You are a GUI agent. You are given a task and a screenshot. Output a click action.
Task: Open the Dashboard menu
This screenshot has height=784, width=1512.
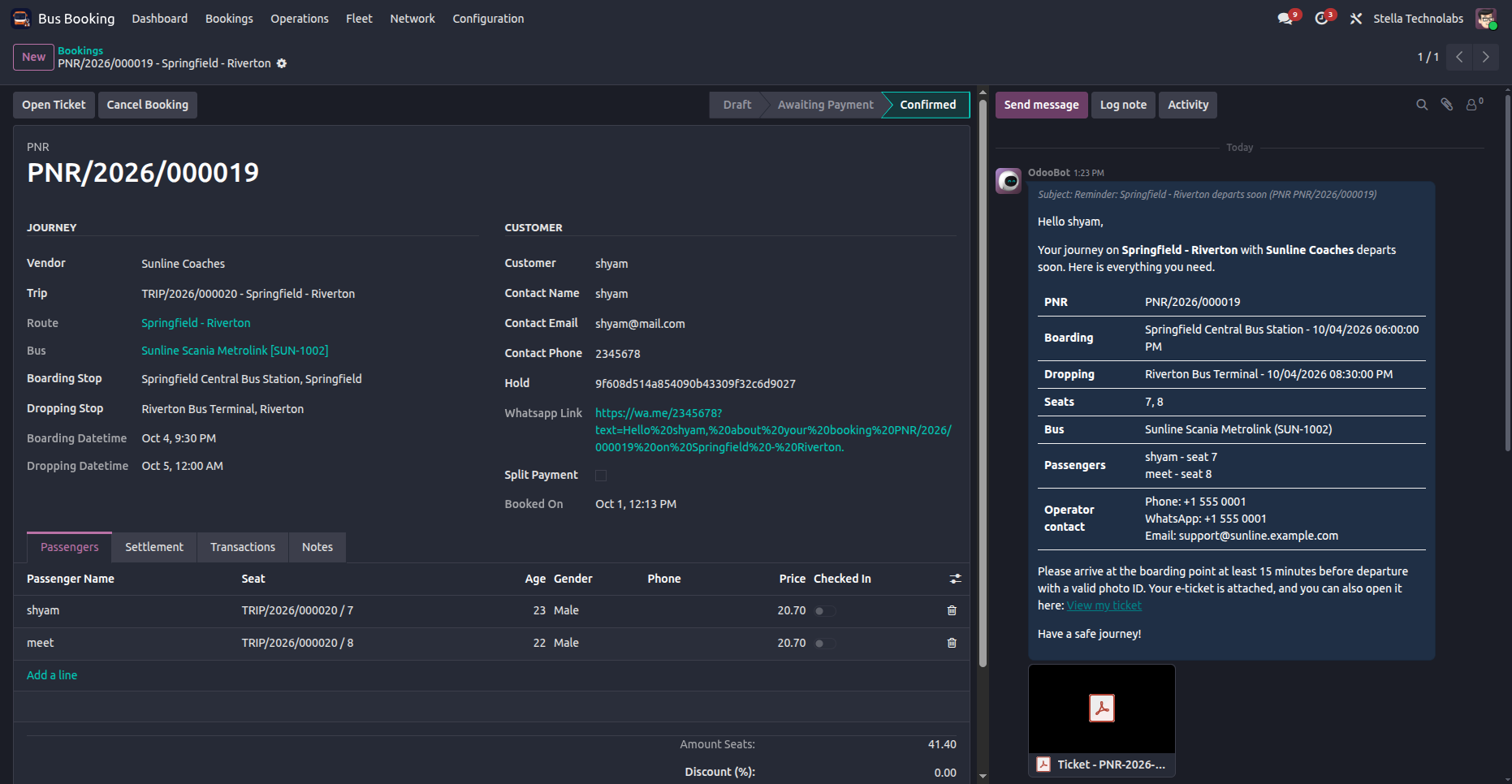point(160,18)
